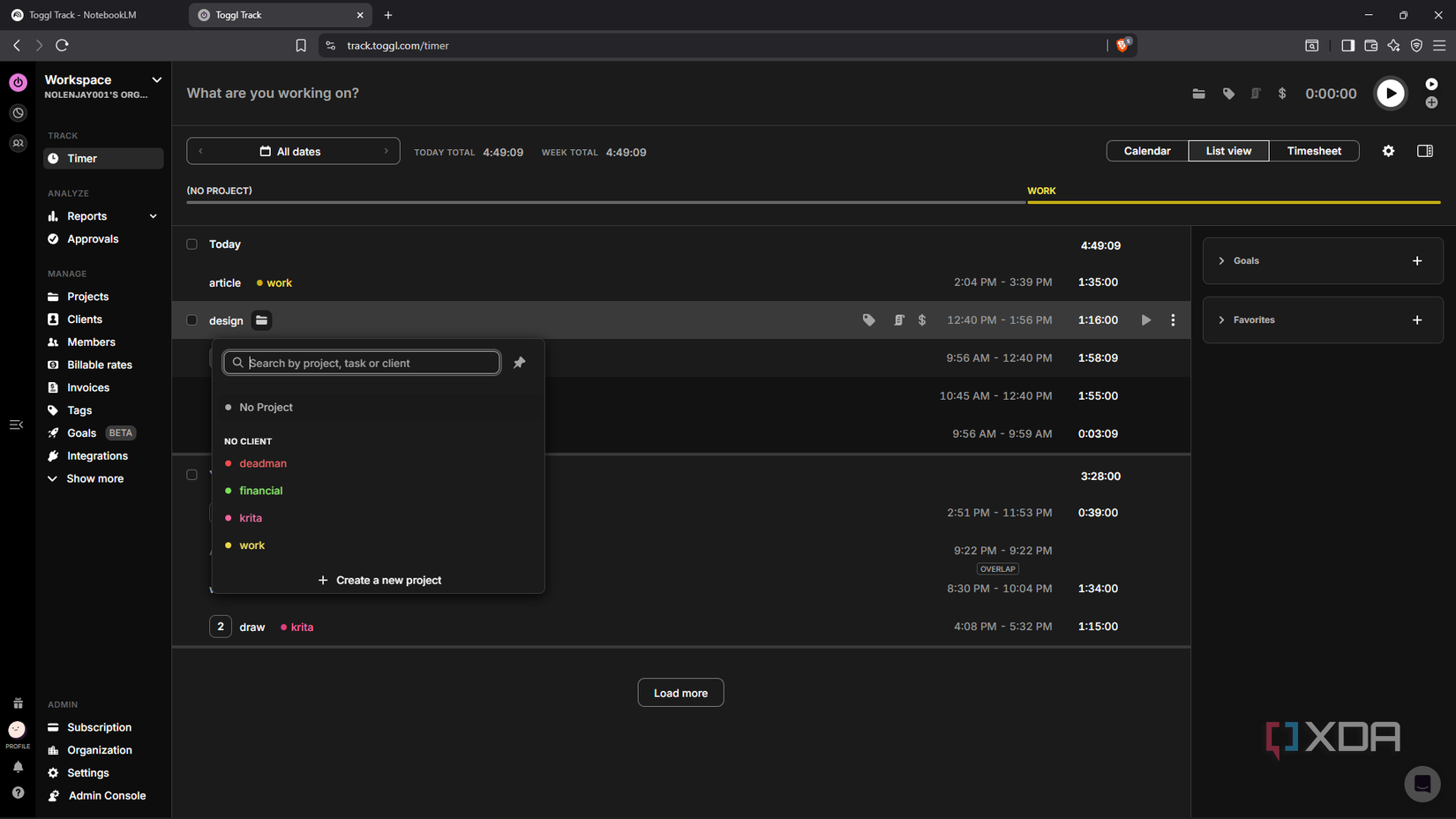Switch to Calendar view

tap(1147, 151)
